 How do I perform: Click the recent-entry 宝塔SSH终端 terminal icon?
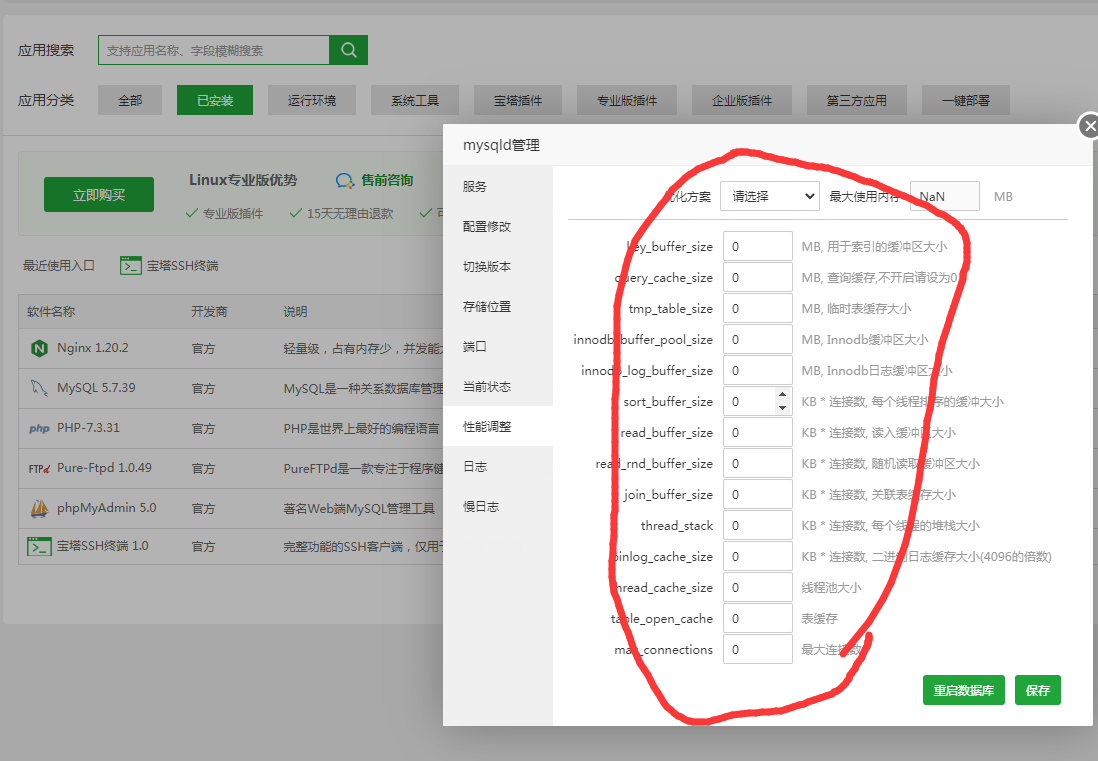(131, 265)
